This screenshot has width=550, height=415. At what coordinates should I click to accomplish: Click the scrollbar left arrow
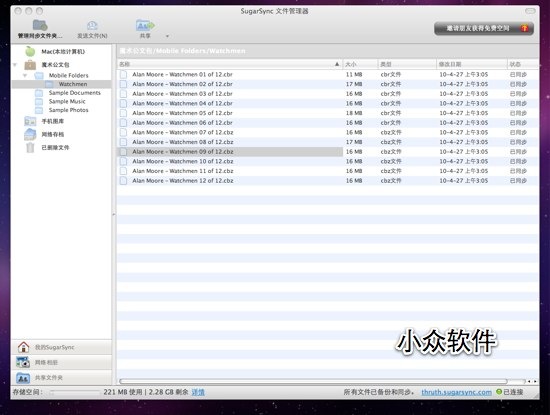[529, 381]
